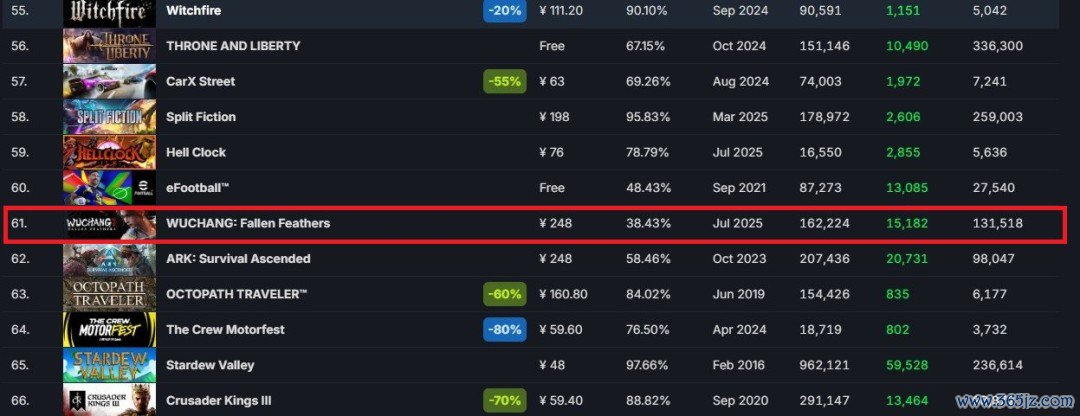The image size is (1080, 416).
Task: Open the Split Fiction thumbnail image
Action: (x=110, y=117)
